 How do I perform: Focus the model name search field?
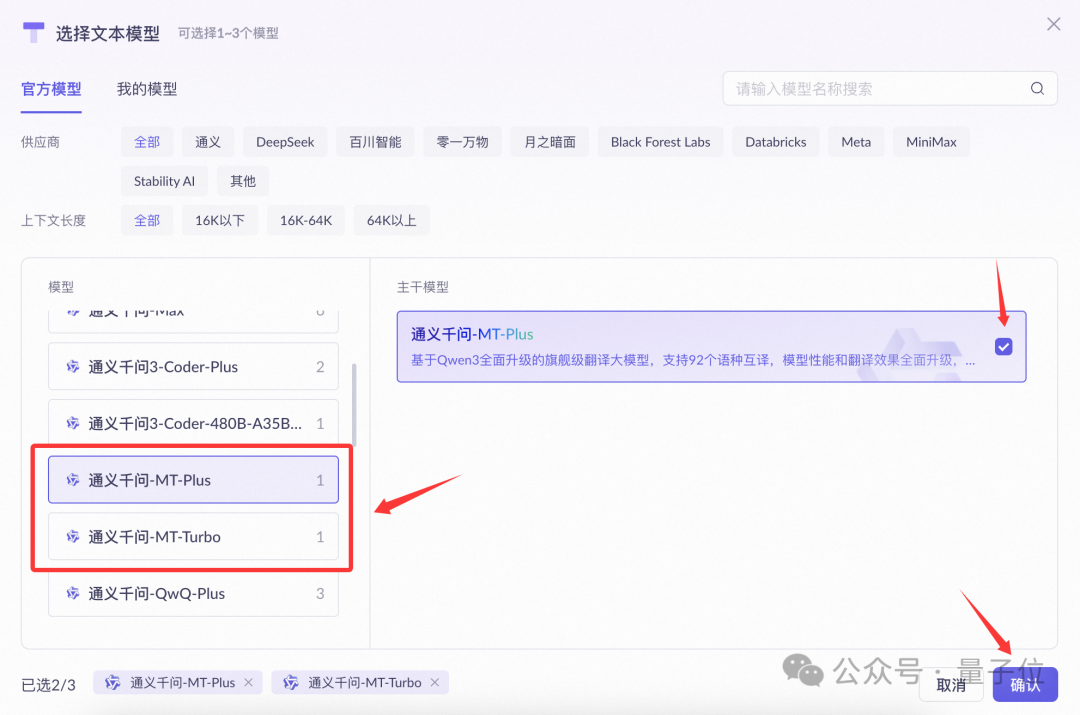click(875, 89)
